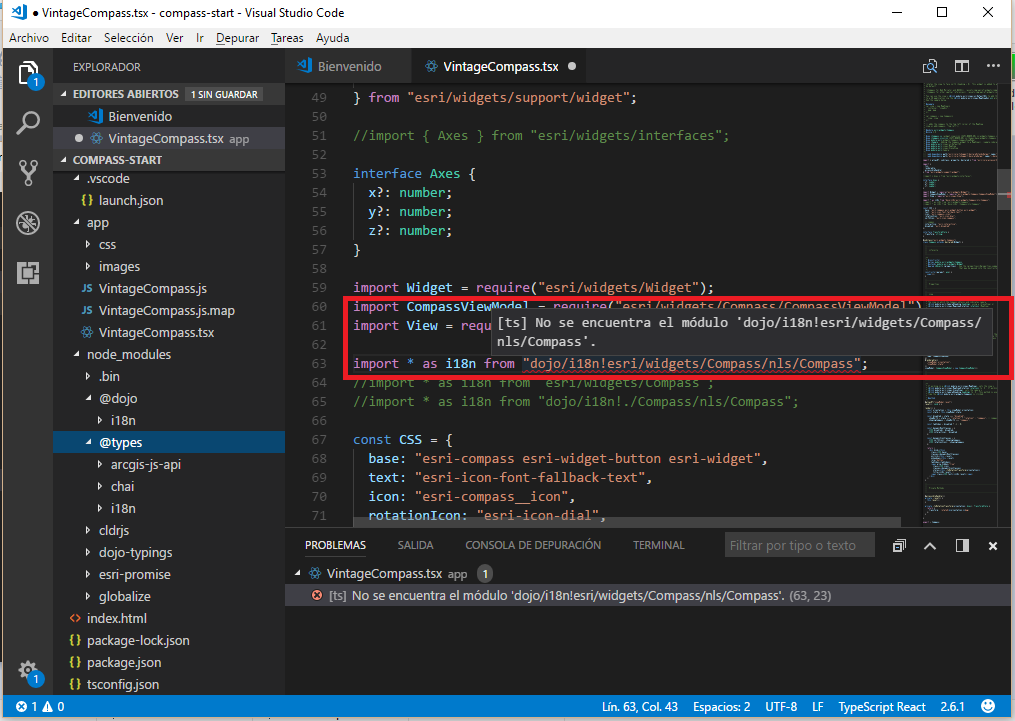The height and width of the screenshot is (721, 1015).
Task: Click the error icon beside the problem message
Action: pyautogui.click(x=317, y=595)
